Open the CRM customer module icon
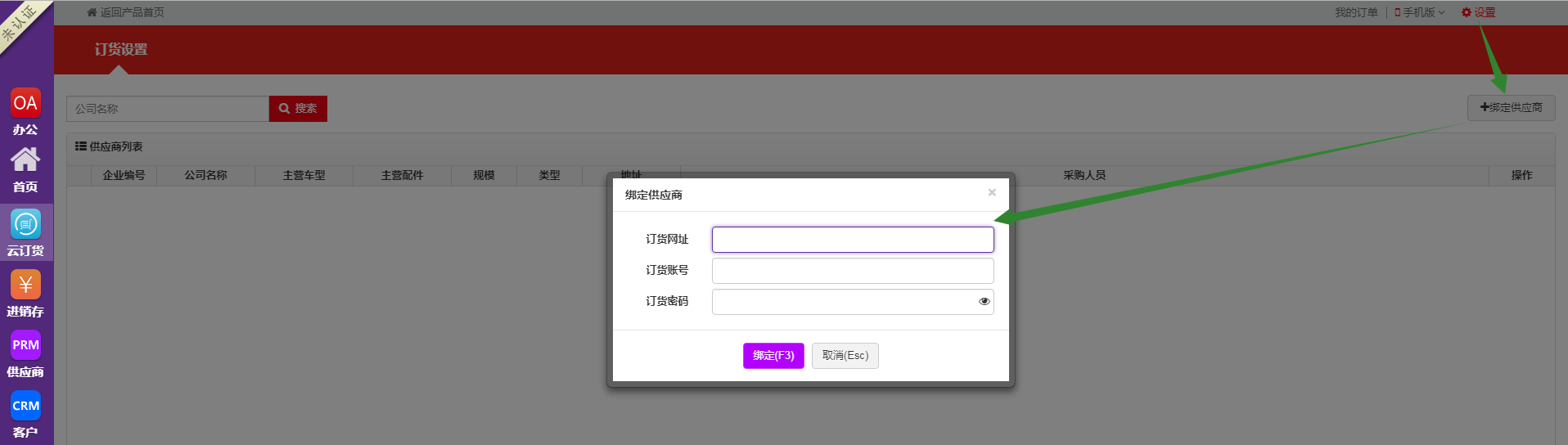Viewport: 1568px width, 445px height. pyautogui.click(x=25, y=406)
